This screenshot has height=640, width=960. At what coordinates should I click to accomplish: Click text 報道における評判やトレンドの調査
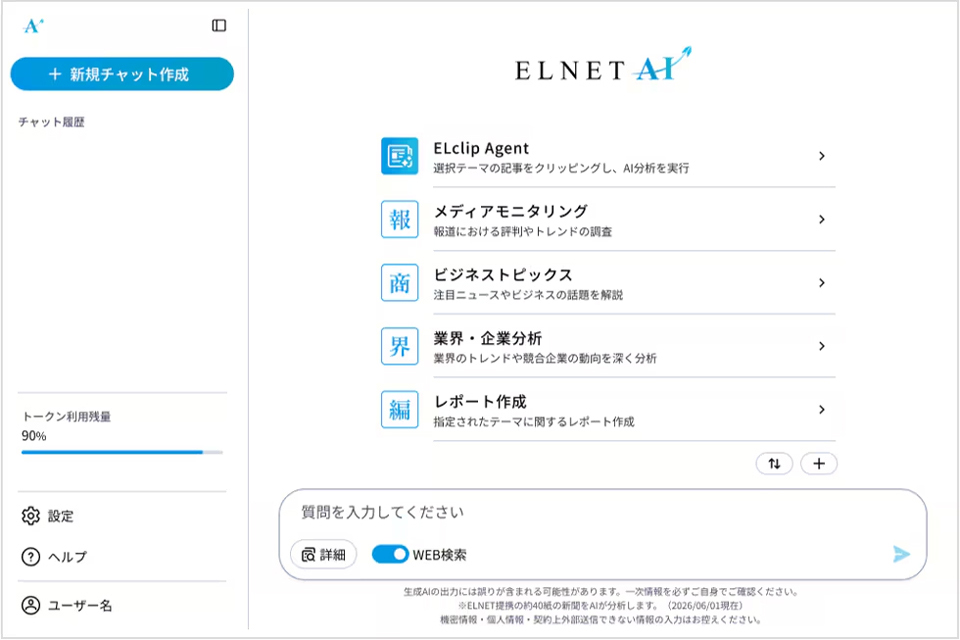523,232
